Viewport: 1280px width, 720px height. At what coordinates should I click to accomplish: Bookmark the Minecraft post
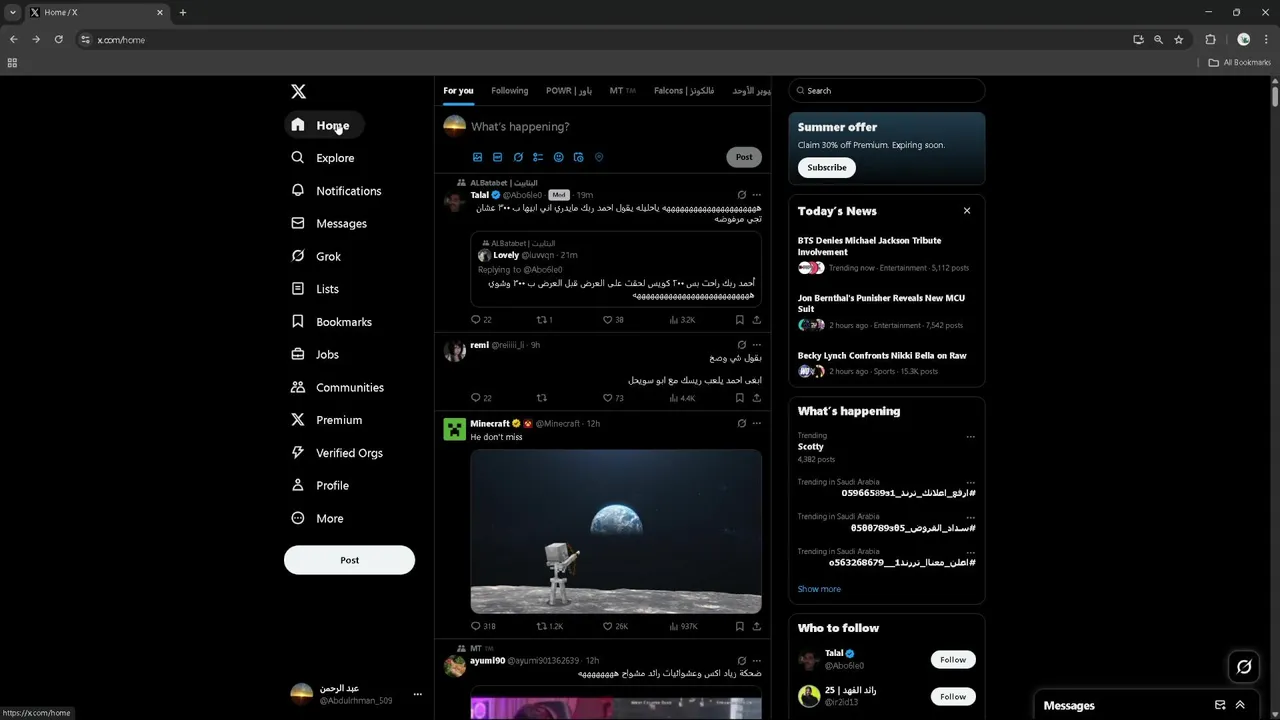click(739, 626)
